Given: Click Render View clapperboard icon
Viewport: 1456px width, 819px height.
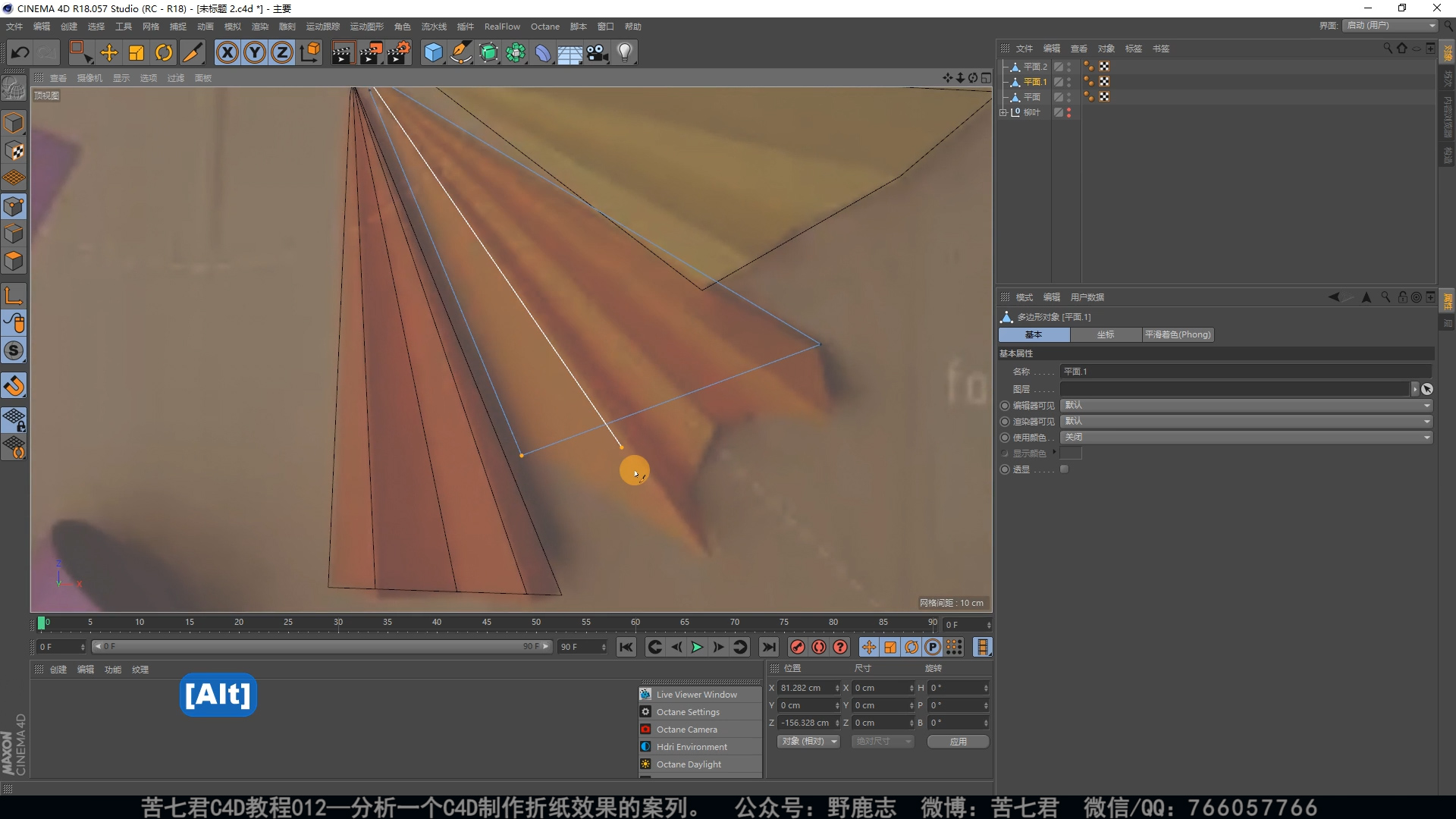Looking at the screenshot, I should coord(343,52).
